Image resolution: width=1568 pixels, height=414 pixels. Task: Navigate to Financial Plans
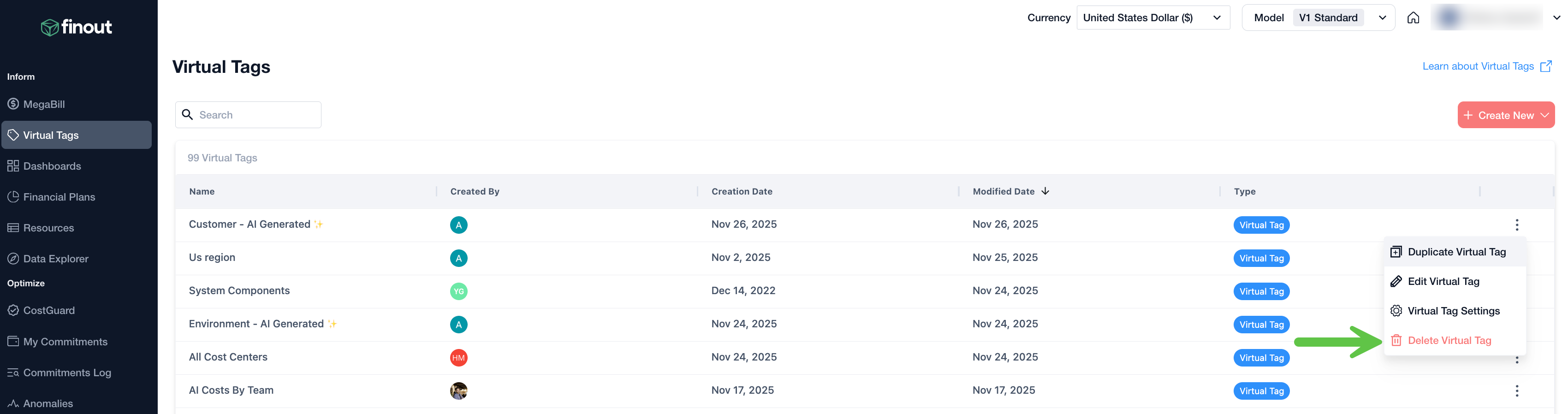59,197
